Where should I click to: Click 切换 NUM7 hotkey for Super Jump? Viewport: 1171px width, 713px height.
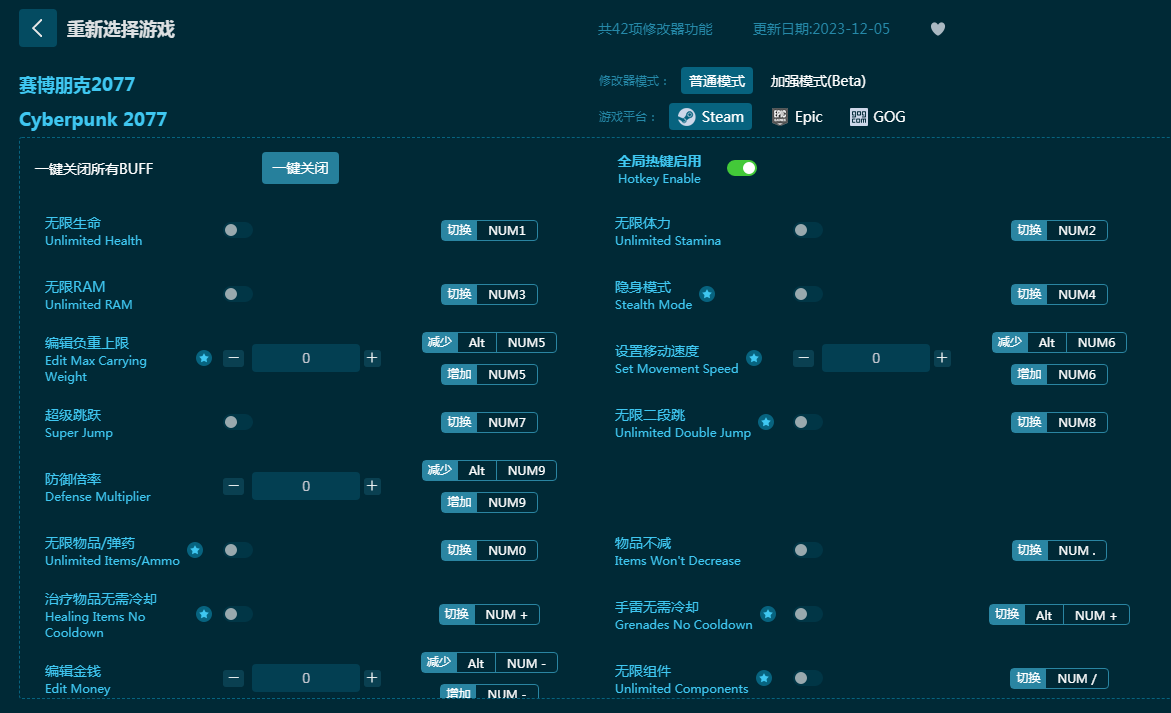click(489, 423)
